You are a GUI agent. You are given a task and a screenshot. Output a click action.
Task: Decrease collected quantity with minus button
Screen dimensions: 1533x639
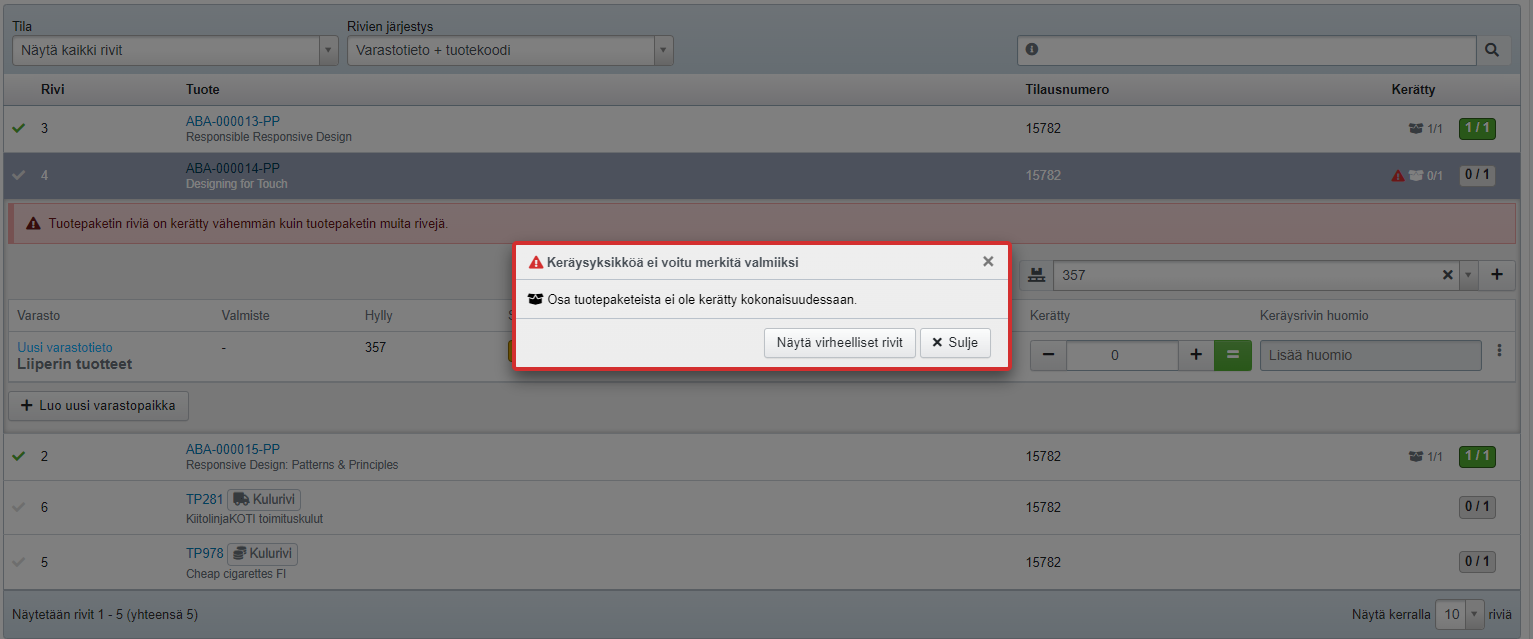(x=1048, y=355)
